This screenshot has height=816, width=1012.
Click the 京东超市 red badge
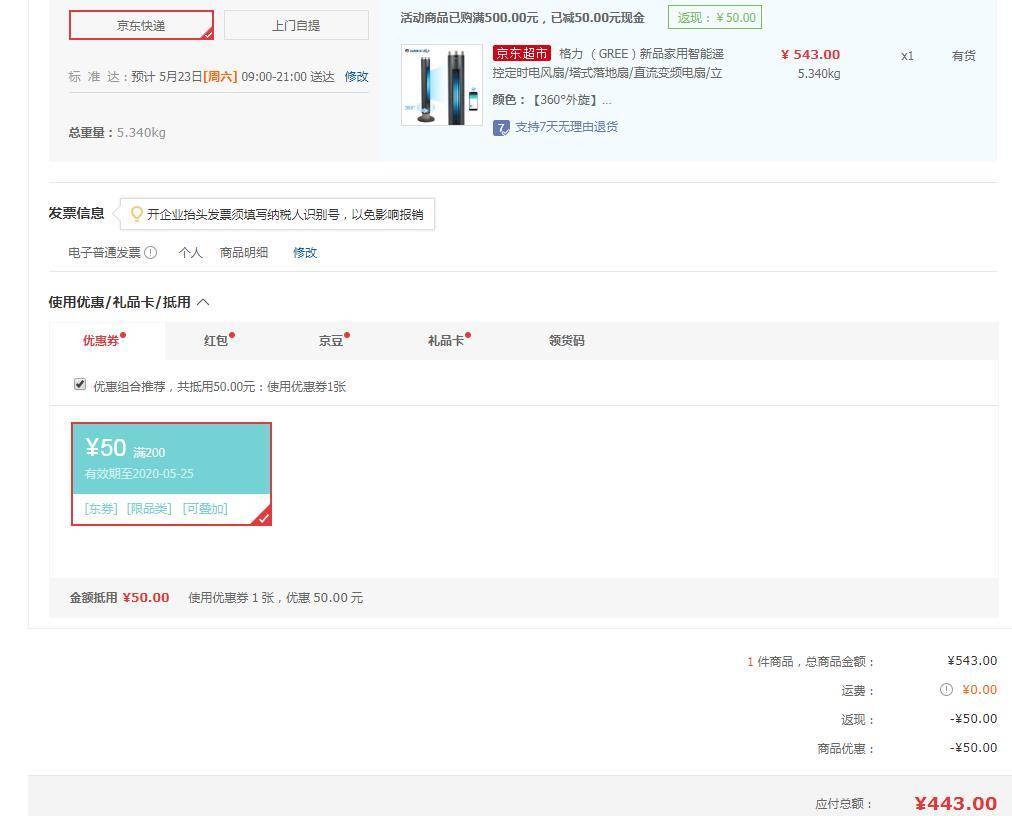click(x=521, y=53)
